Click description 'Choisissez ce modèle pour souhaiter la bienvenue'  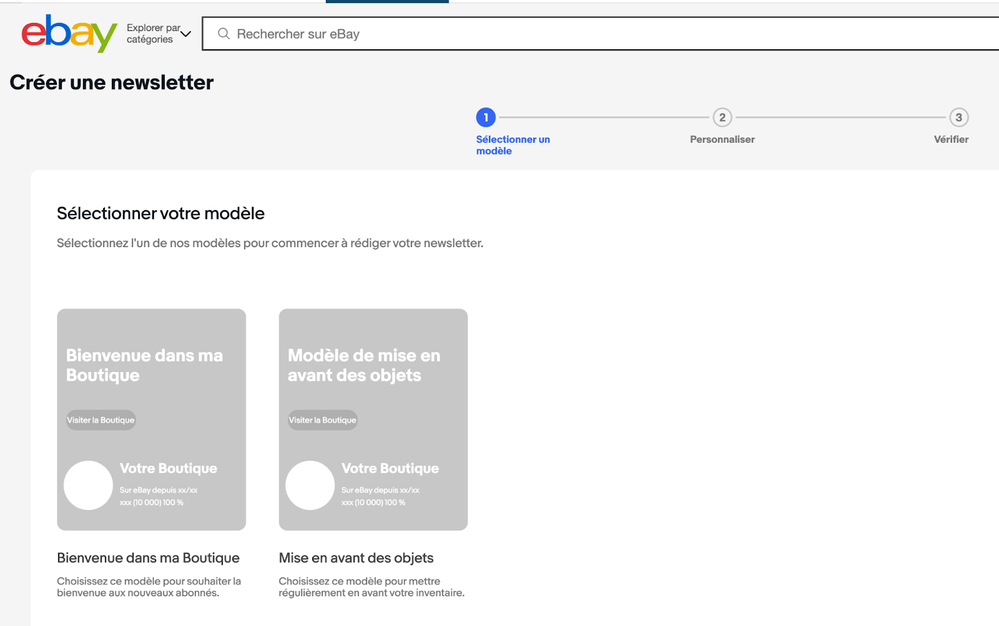[x=149, y=587]
